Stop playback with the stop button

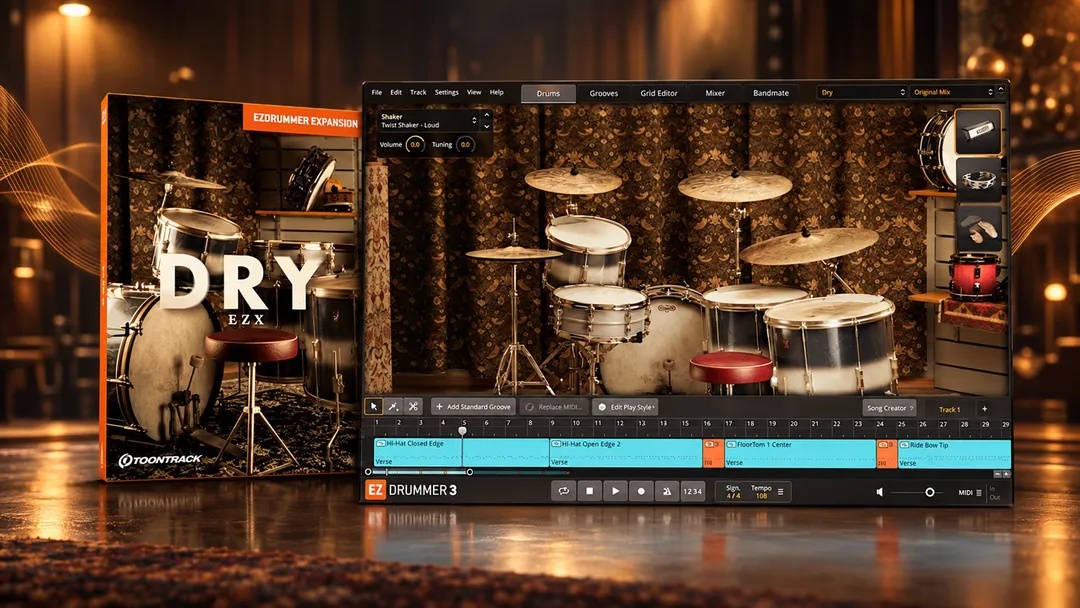(x=589, y=491)
